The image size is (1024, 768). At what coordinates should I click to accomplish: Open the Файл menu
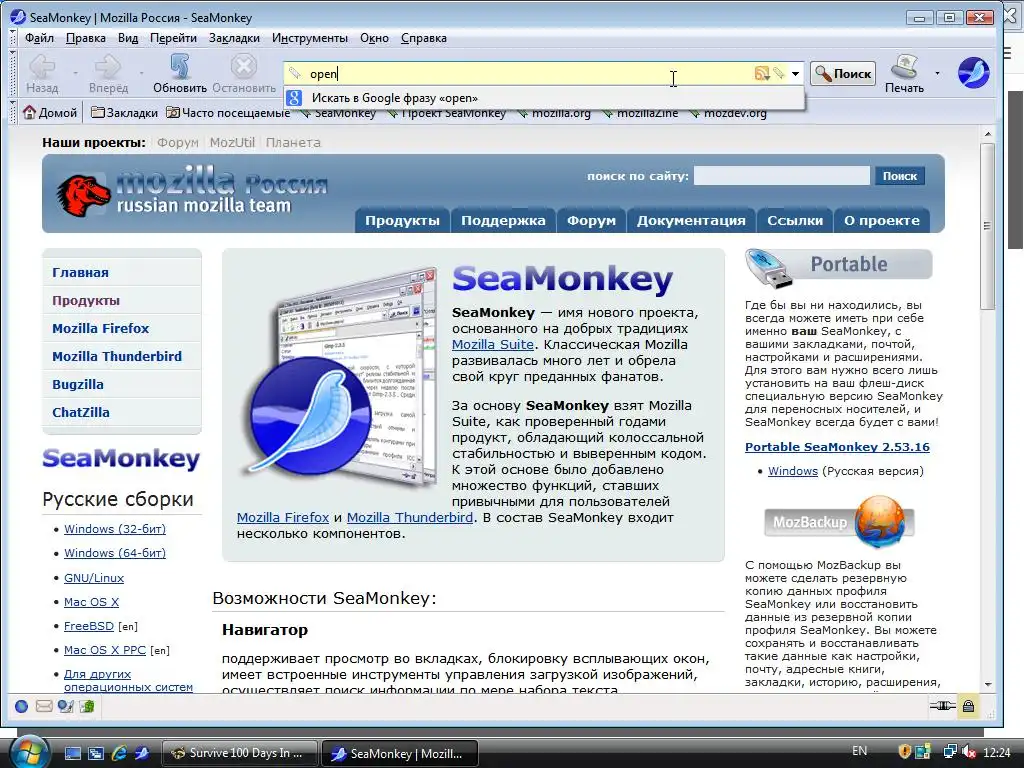pos(39,38)
